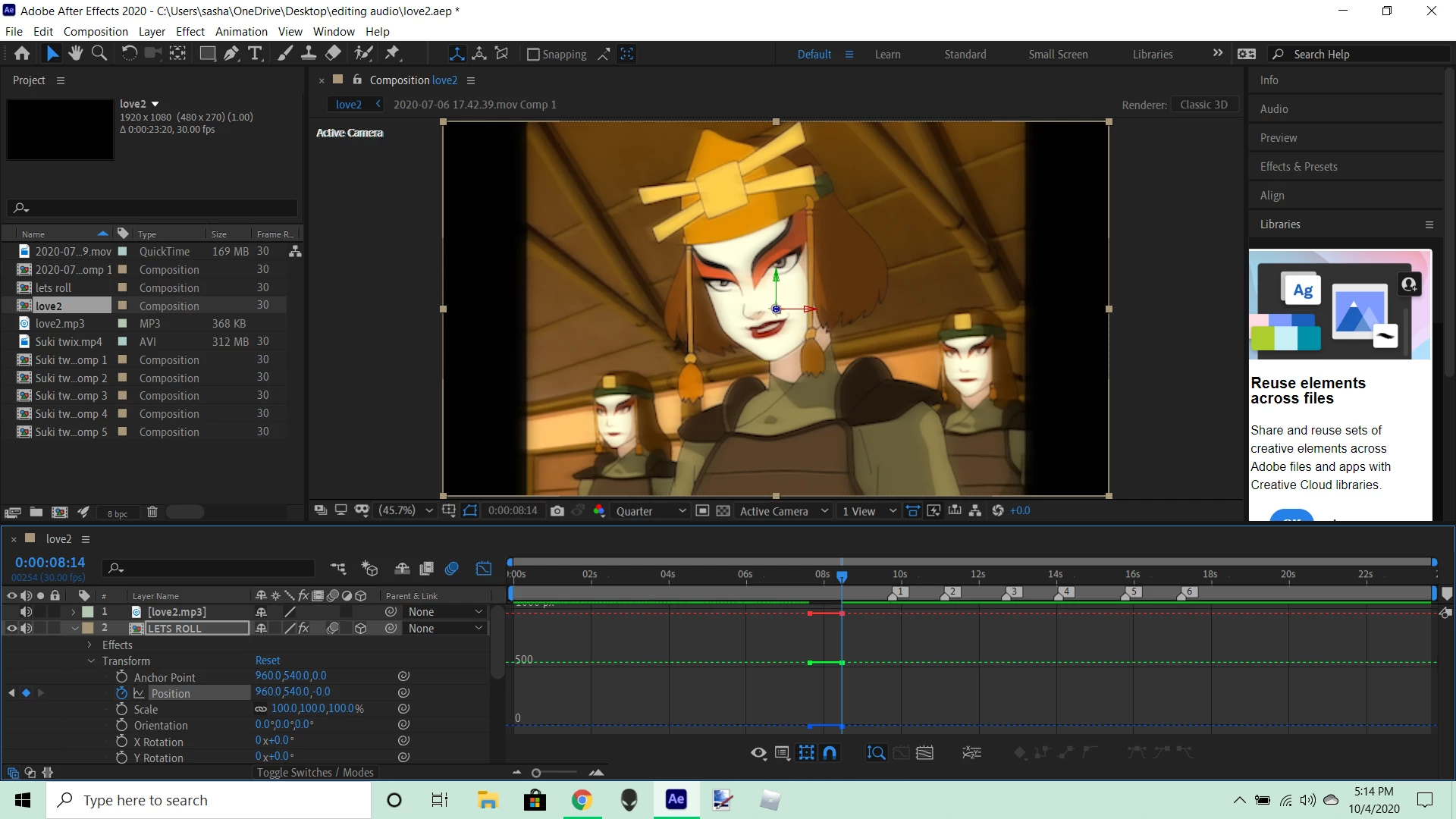Select the Zoom magnifier tool

point(99,53)
